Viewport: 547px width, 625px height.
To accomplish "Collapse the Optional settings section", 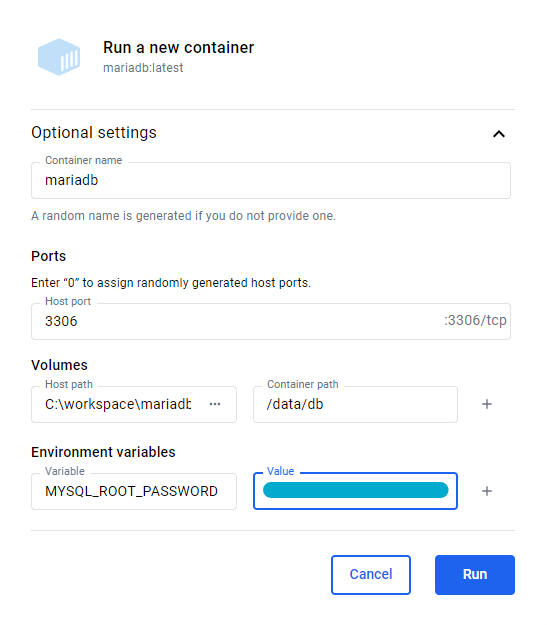I will tap(499, 134).
